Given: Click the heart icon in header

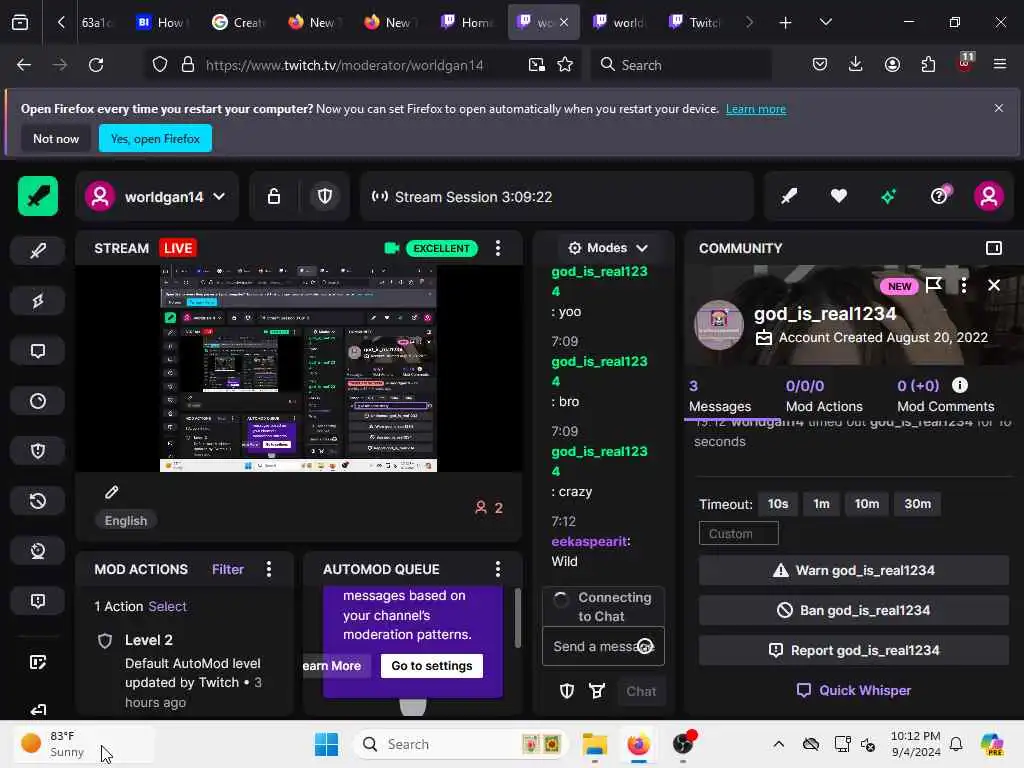Looking at the screenshot, I should point(839,196).
